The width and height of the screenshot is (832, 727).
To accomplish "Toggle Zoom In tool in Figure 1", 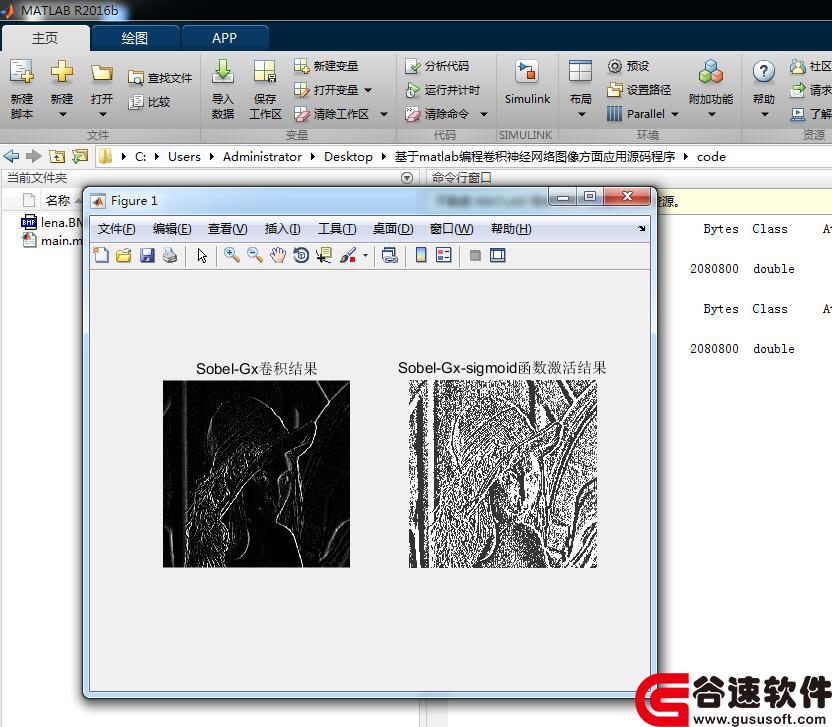I will 231,255.
